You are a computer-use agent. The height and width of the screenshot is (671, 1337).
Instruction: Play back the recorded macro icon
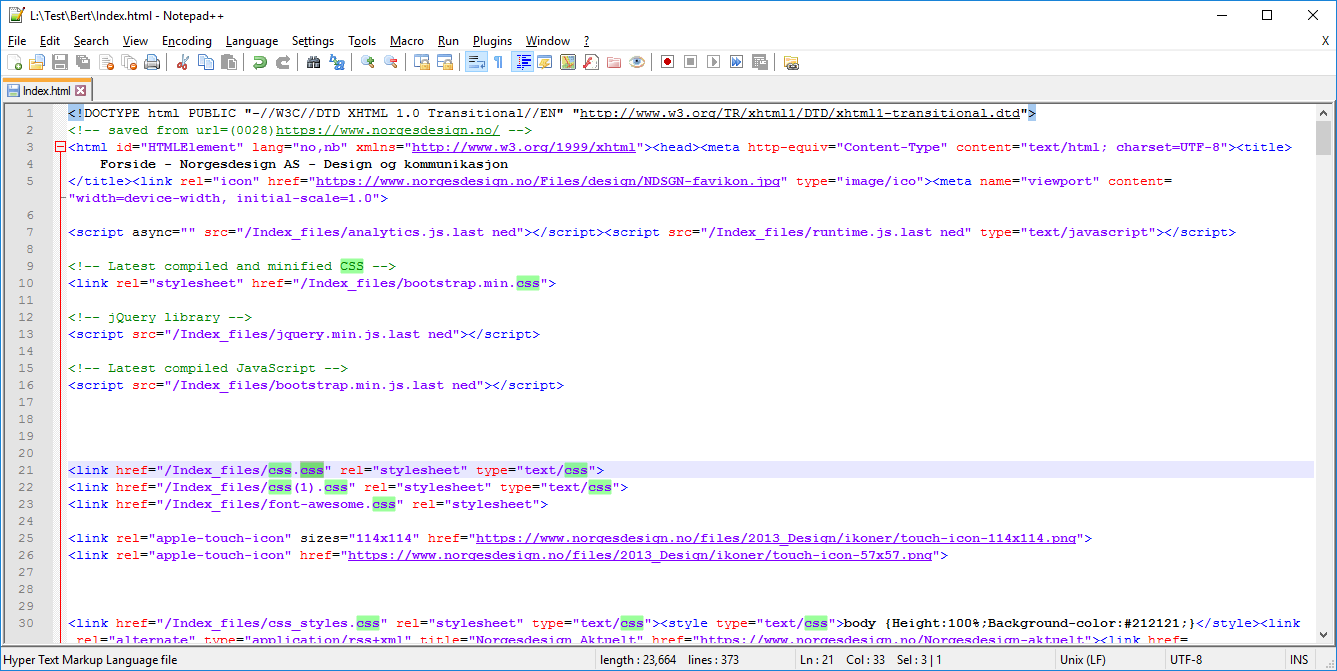pyautogui.click(x=713, y=62)
